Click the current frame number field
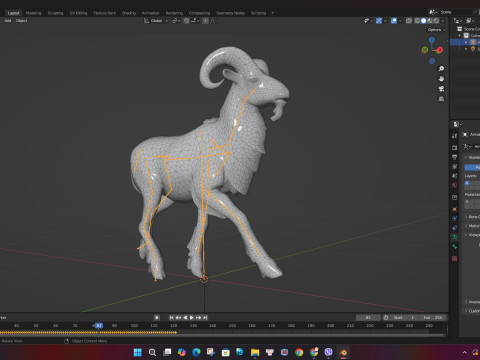Screen dimensions: 480x360 (368, 318)
